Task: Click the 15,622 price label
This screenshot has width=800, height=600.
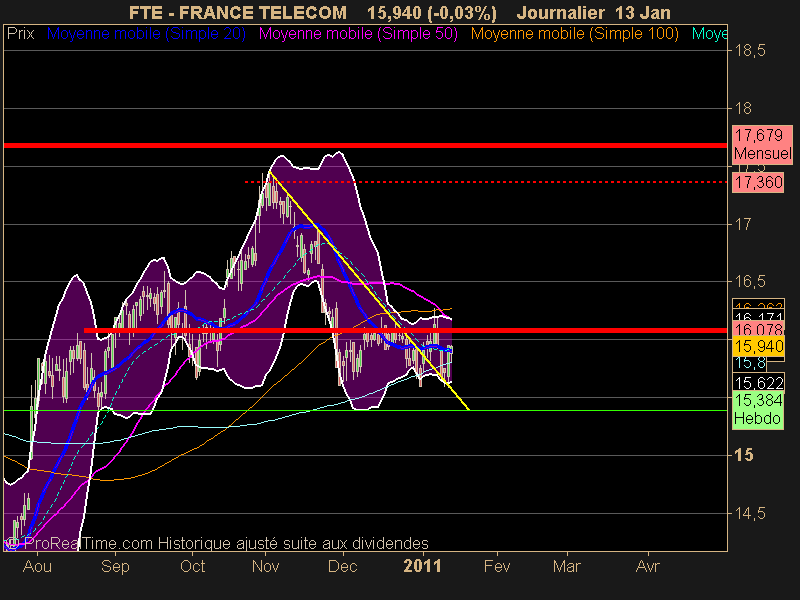Action: click(758, 383)
